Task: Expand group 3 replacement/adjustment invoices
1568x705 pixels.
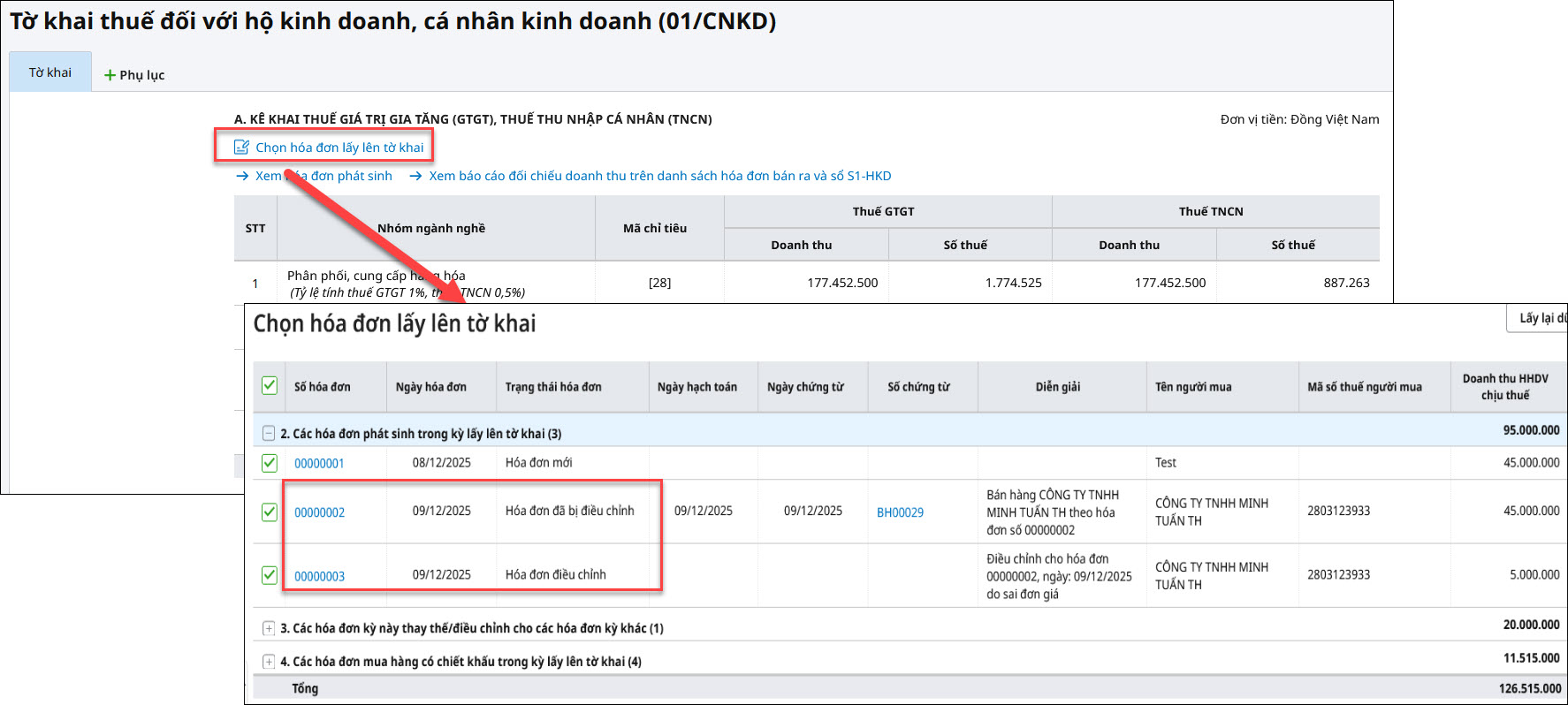Action: click(x=269, y=628)
